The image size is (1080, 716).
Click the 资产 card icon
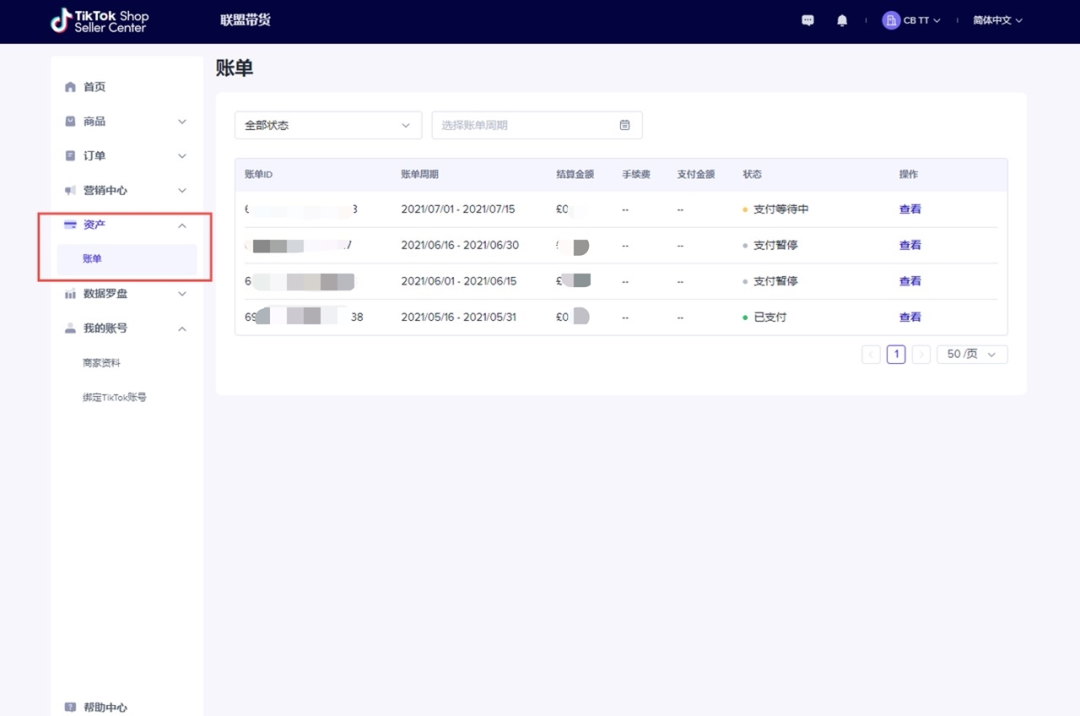70,224
